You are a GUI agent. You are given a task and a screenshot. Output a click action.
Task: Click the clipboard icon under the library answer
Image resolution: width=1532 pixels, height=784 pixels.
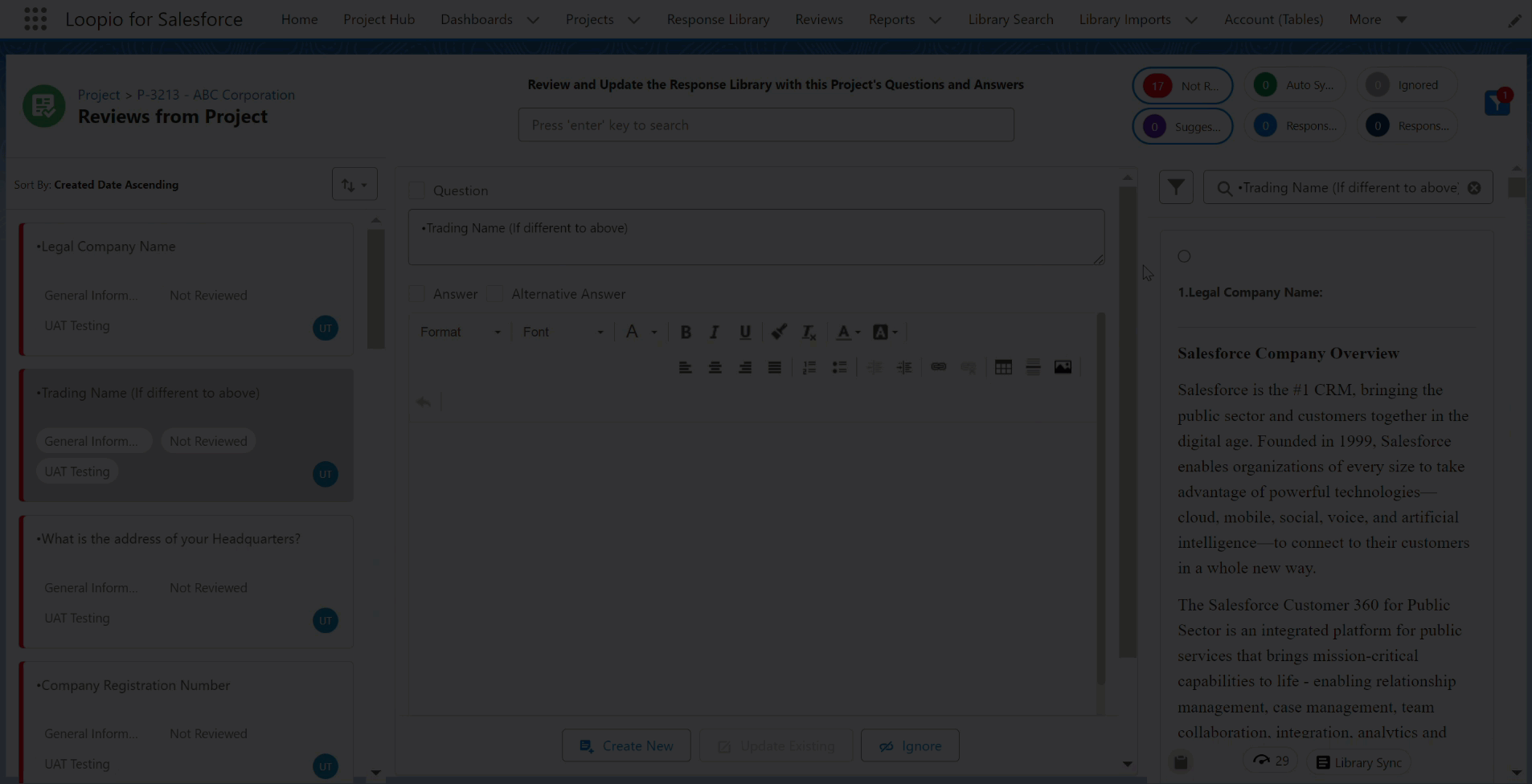coord(1181,762)
